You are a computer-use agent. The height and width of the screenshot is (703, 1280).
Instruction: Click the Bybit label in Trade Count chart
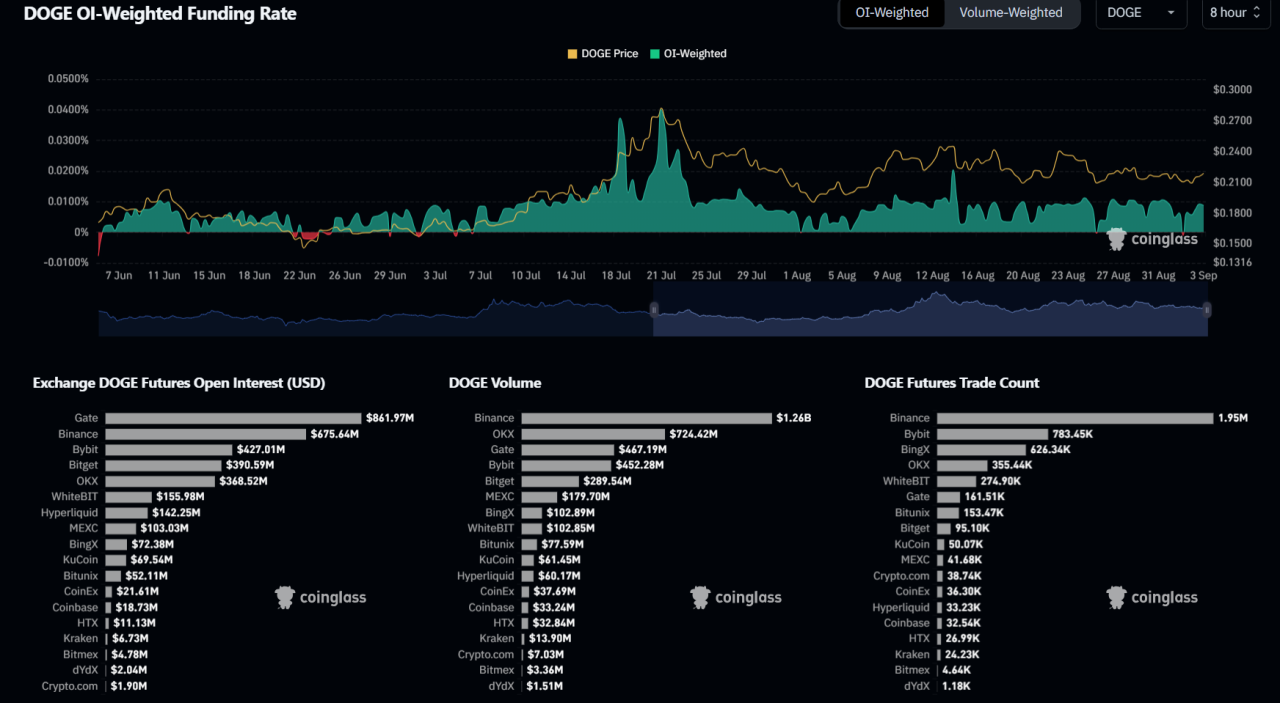(917, 434)
